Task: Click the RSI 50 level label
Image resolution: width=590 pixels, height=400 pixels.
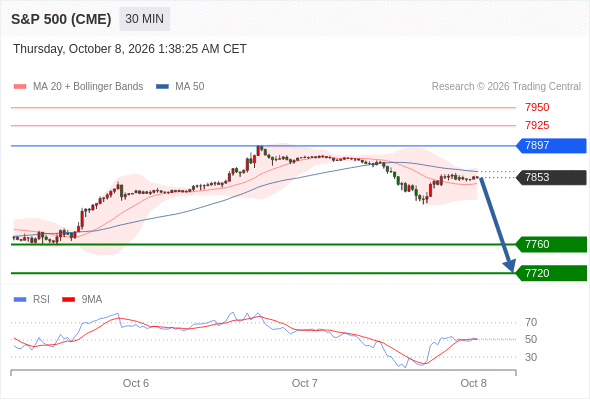Action: pyautogui.click(x=531, y=339)
